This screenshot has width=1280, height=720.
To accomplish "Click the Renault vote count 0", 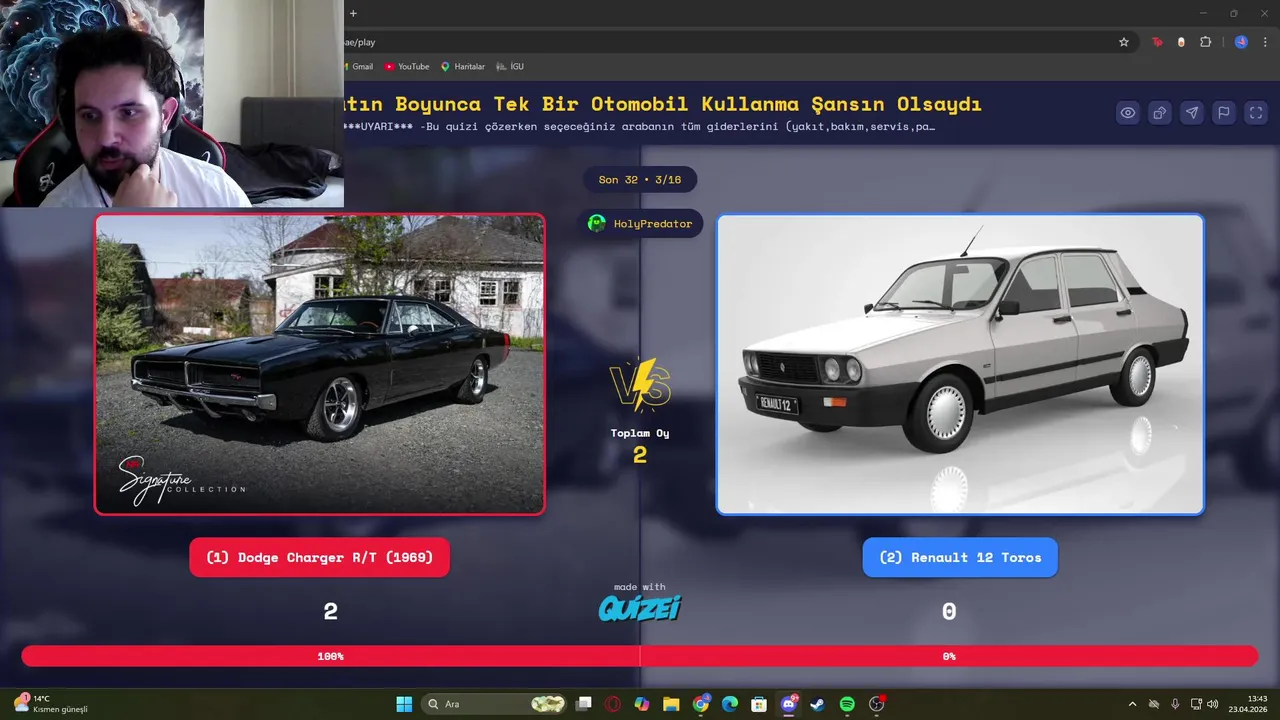I will pyautogui.click(x=949, y=612).
